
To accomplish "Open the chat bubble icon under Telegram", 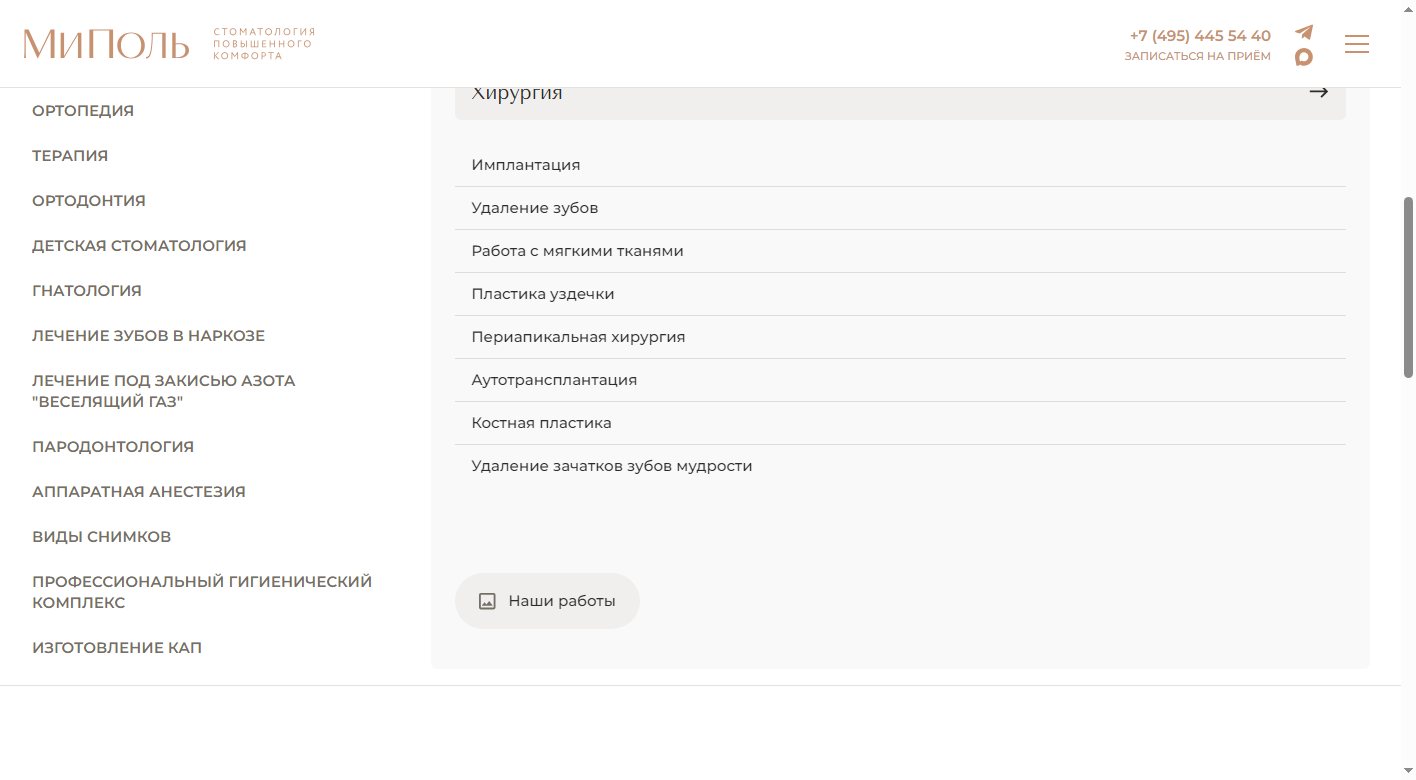I will [1303, 57].
